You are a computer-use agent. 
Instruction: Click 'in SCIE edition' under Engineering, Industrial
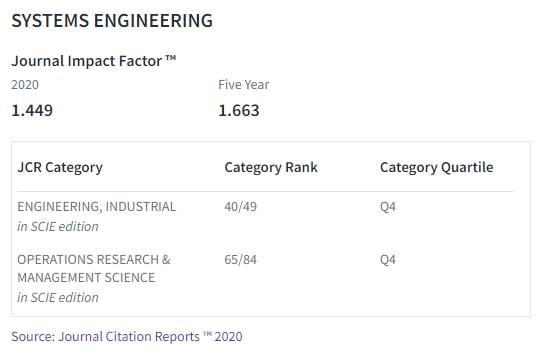58,227
